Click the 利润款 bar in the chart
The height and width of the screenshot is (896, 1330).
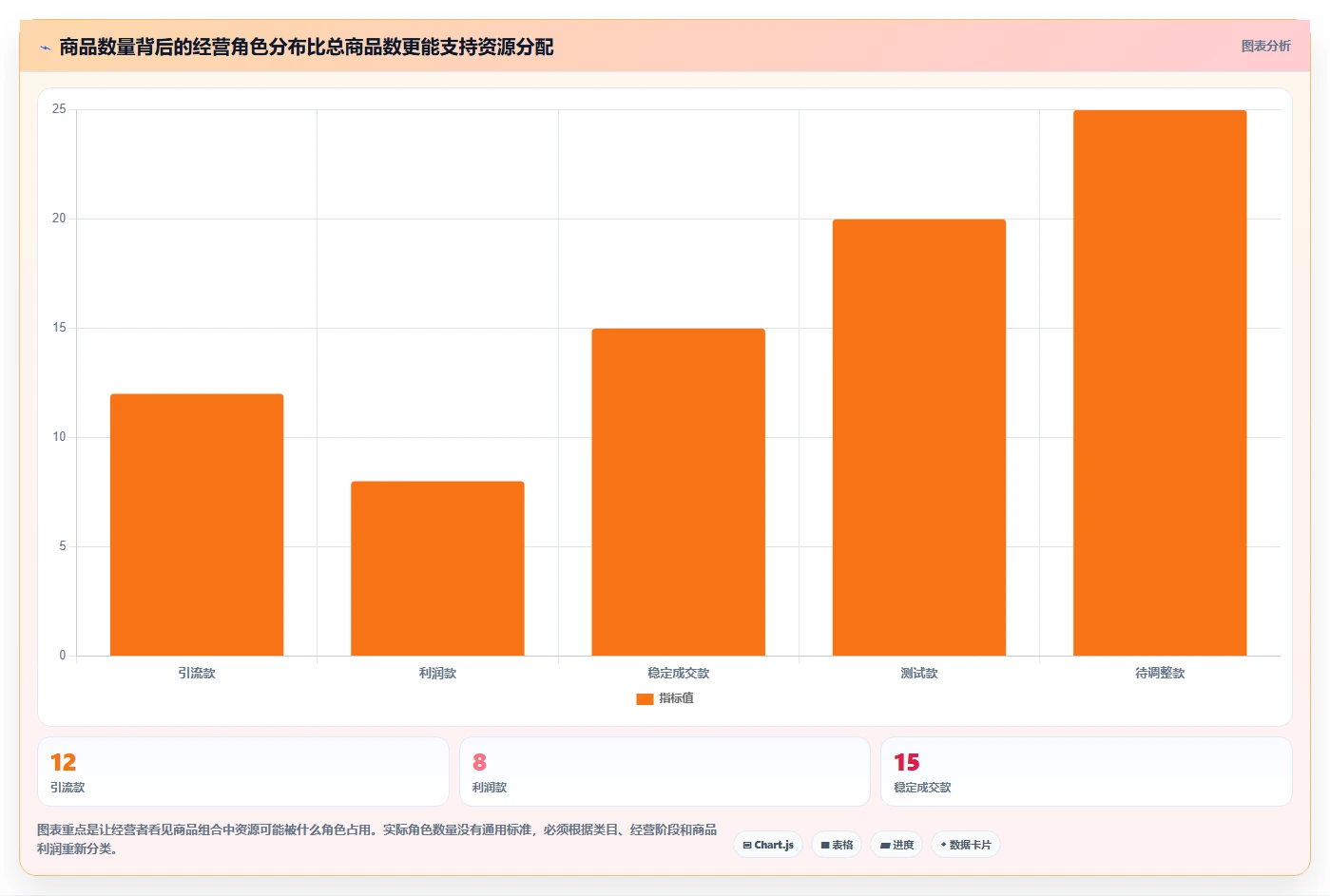click(437, 568)
